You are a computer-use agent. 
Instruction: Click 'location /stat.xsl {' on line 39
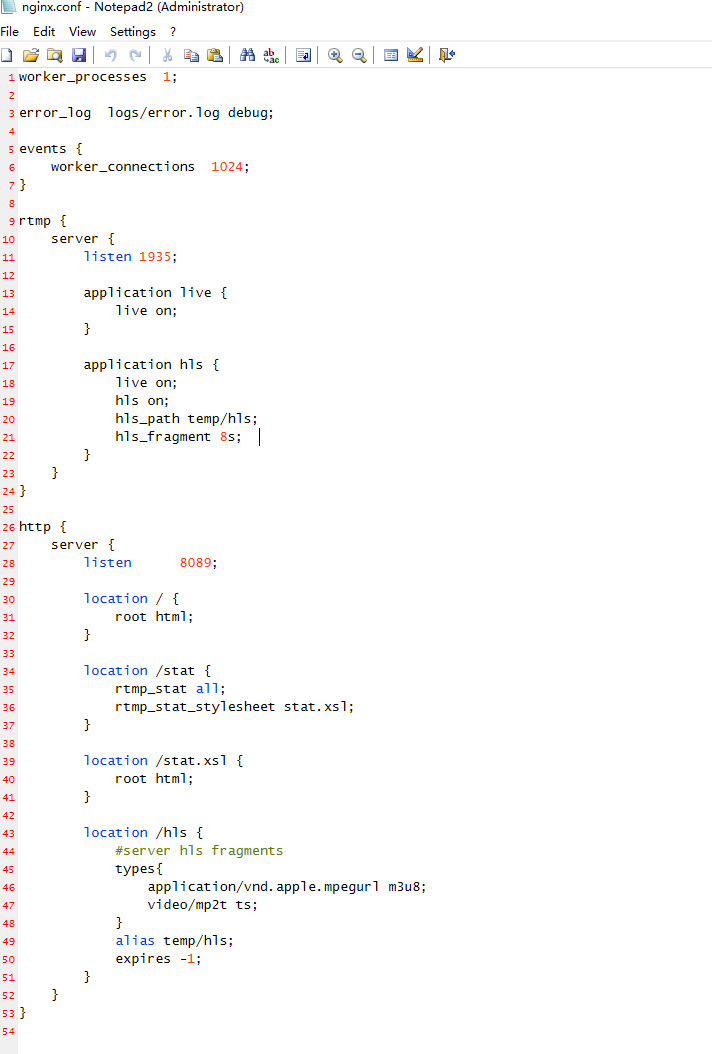(x=163, y=760)
